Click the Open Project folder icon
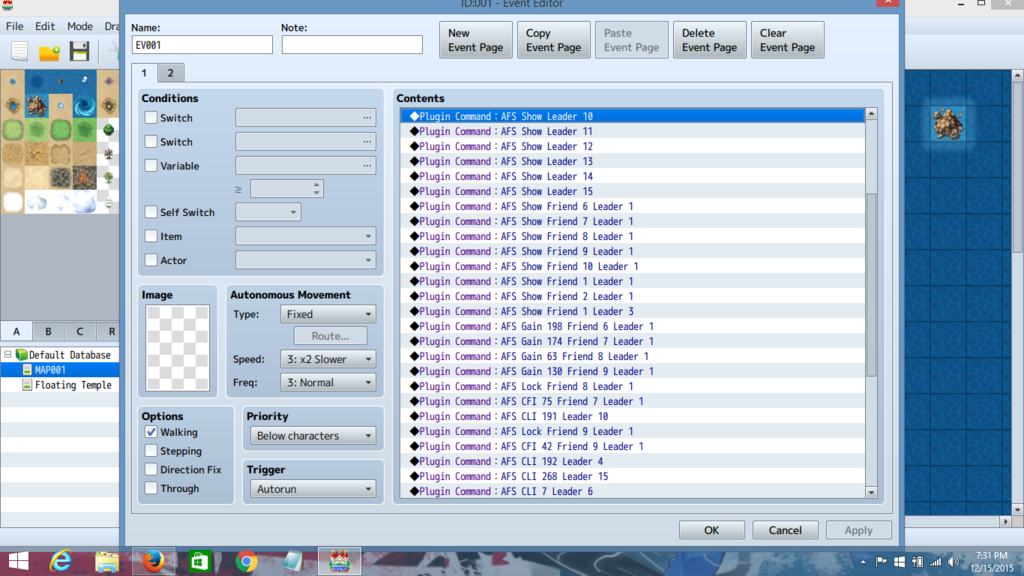This screenshot has height=576, width=1024. (x=49, y=52)
